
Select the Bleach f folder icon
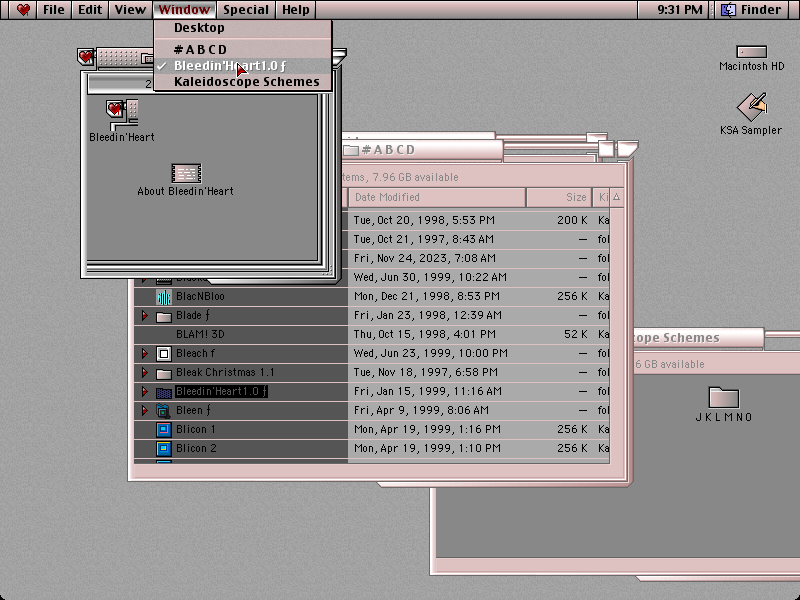pos(164,354)
